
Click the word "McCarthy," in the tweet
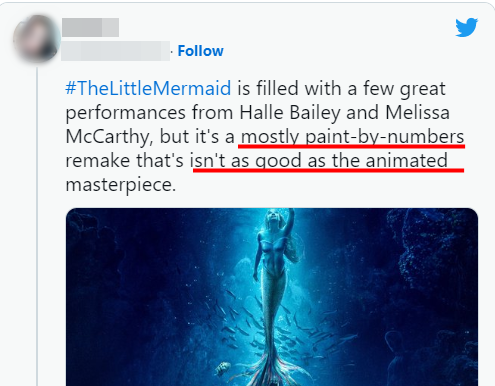(109, 137)
